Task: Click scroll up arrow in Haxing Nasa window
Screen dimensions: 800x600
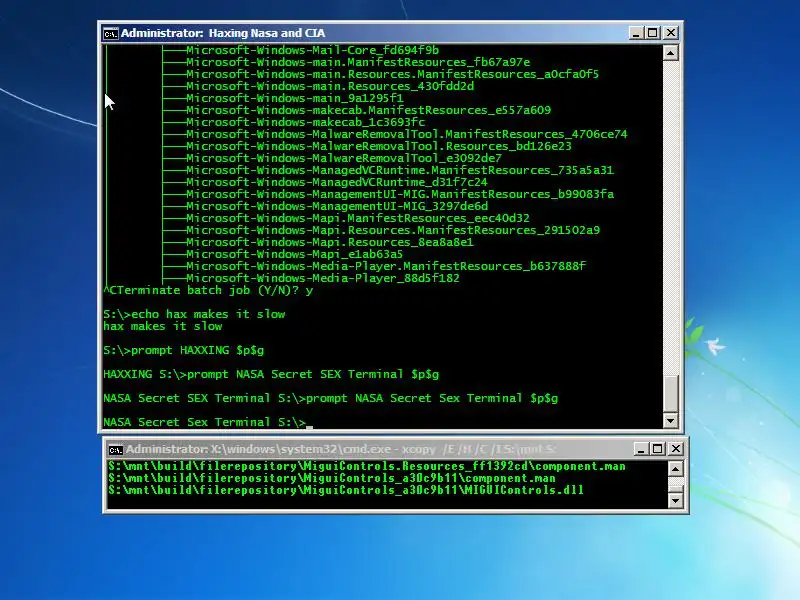Action: click(670, 53)
